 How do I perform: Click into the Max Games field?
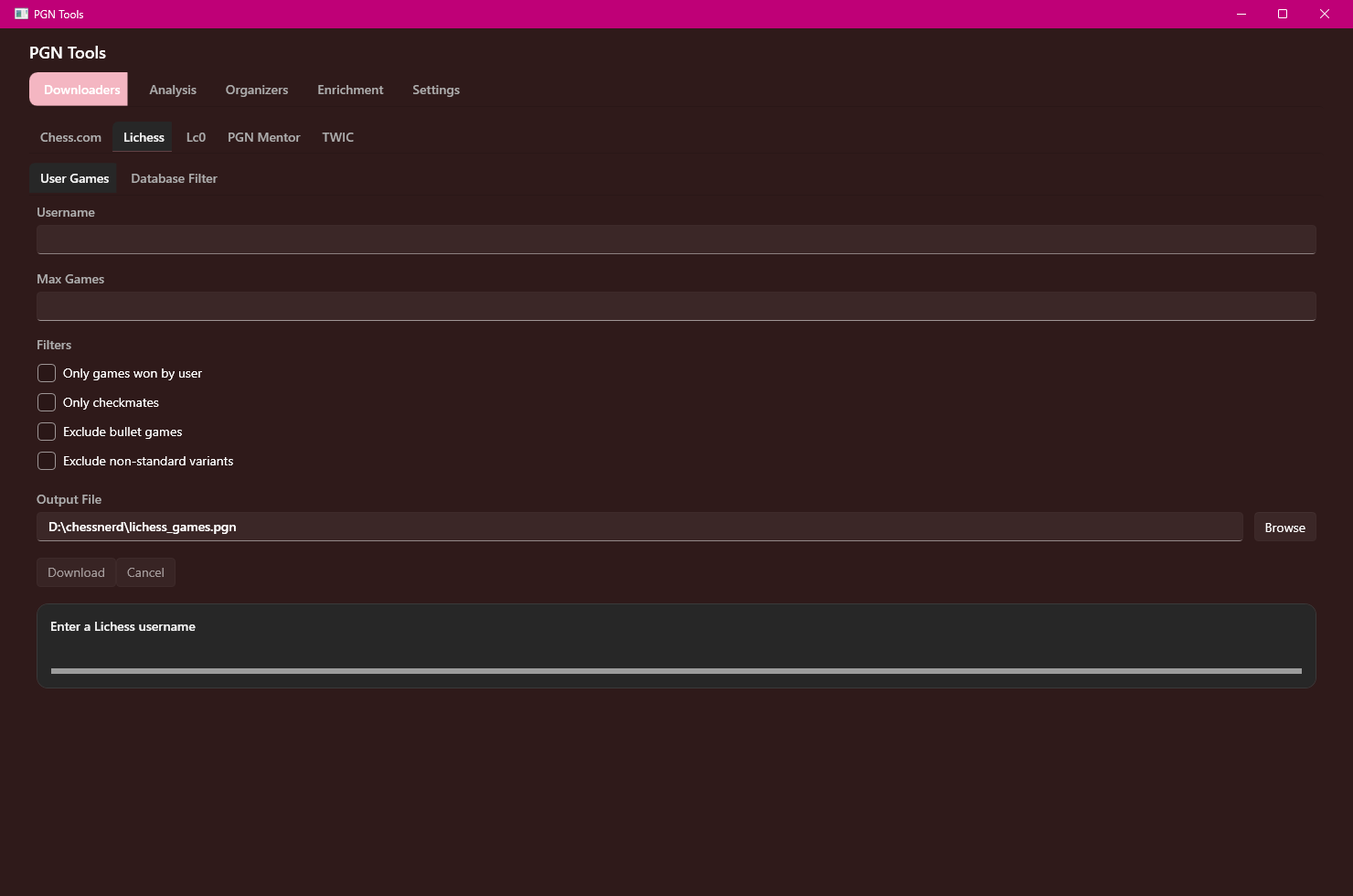coord(676,306)
